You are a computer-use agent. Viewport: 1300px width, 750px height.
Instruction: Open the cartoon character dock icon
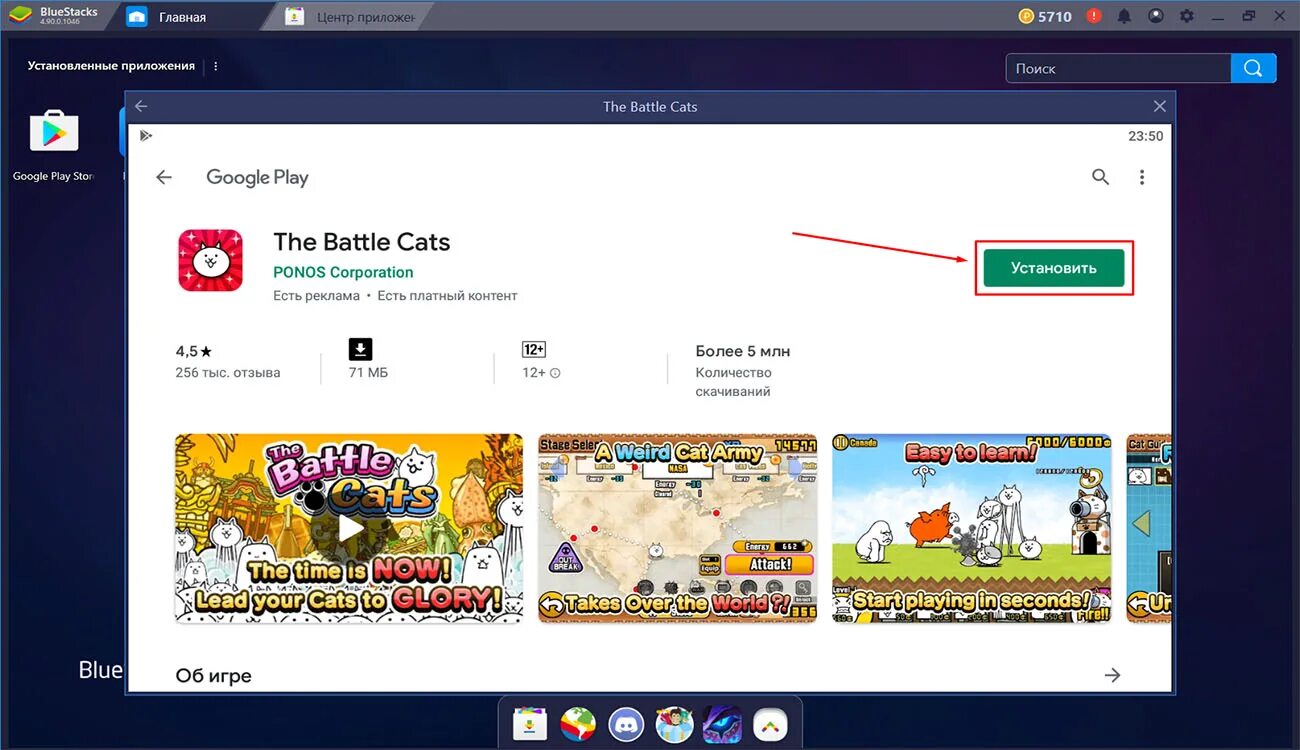(x=673, y=723)
